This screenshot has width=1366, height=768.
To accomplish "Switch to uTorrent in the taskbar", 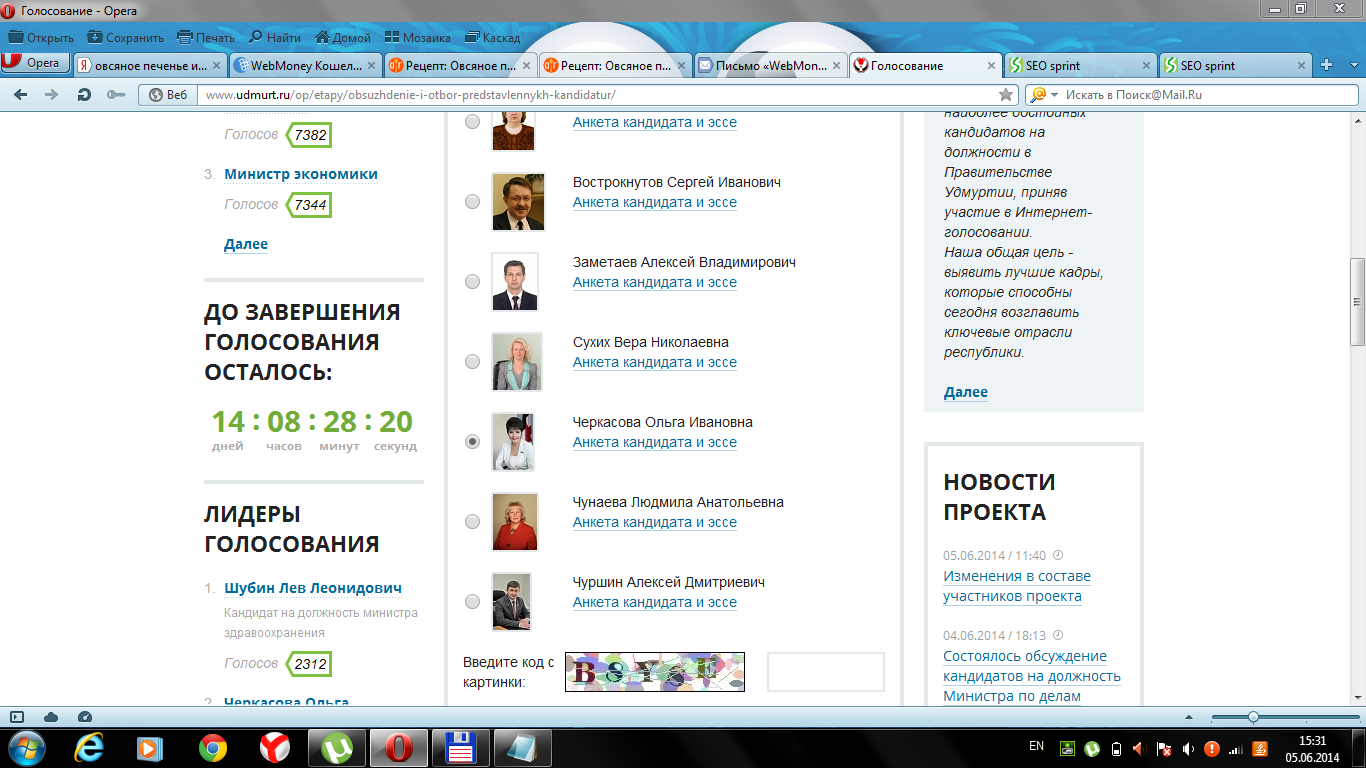I will (x=336, y=747).
